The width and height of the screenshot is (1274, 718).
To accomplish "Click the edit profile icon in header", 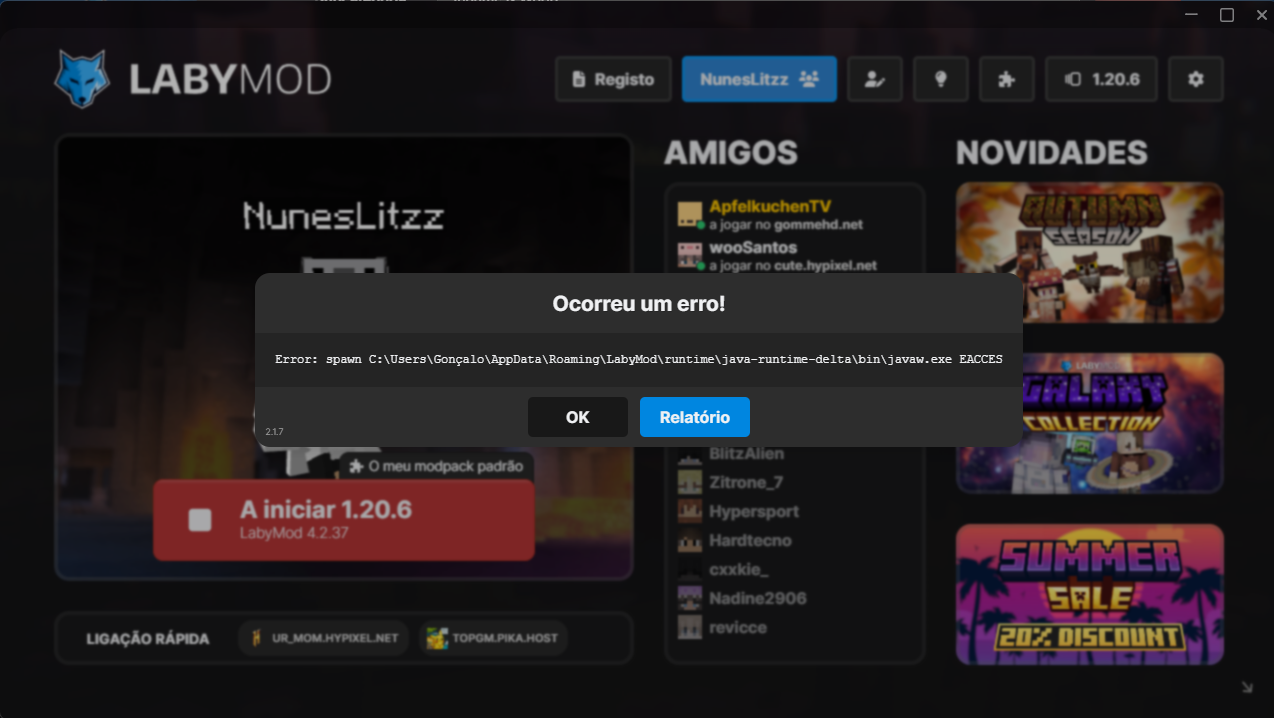I will [x=875, y=79].
